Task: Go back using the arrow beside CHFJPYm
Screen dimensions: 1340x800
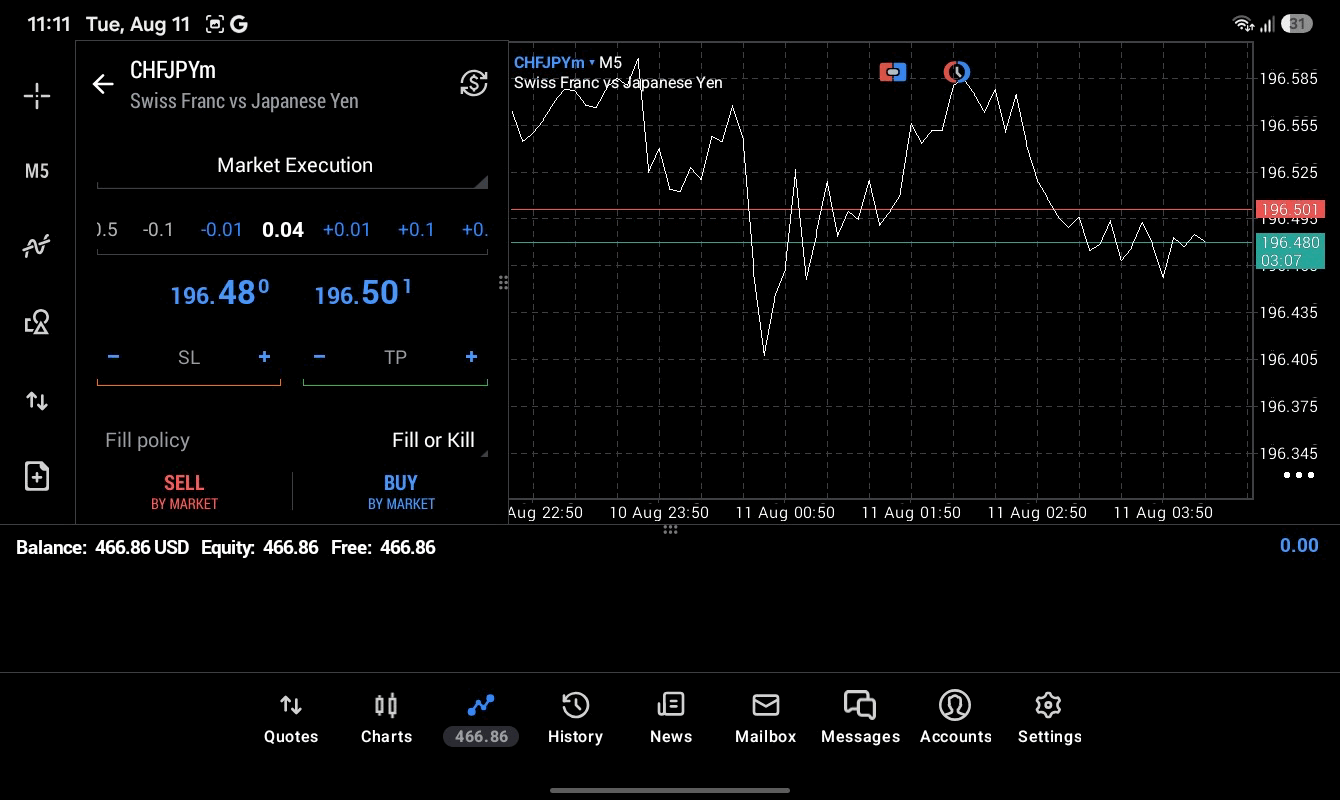Action: pos(103,84)
